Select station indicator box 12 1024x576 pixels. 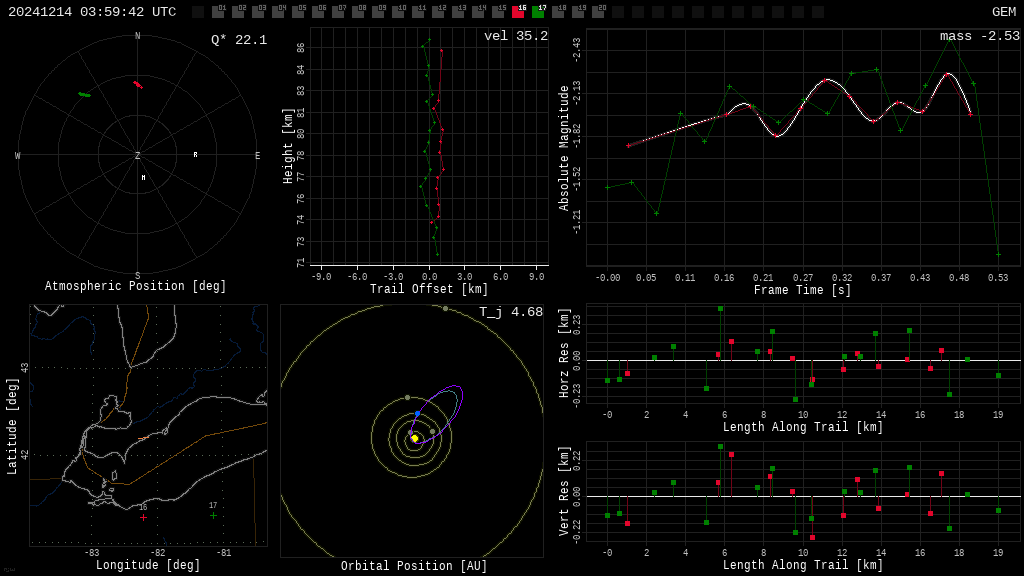[x=438, y=12]
